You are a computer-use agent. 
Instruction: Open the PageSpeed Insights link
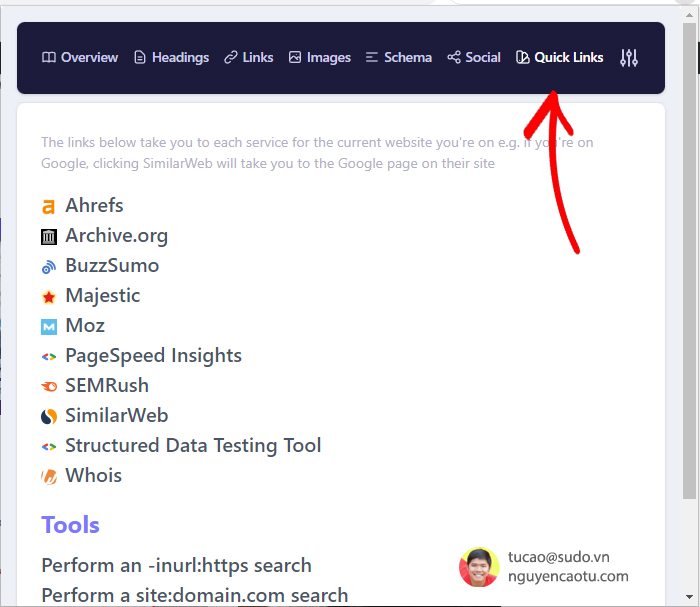coord(153,356)
